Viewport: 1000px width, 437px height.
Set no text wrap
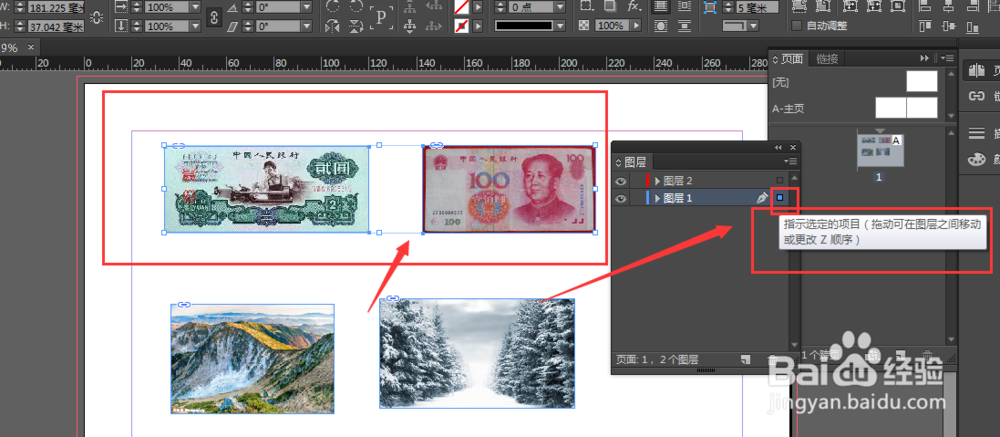661,6
